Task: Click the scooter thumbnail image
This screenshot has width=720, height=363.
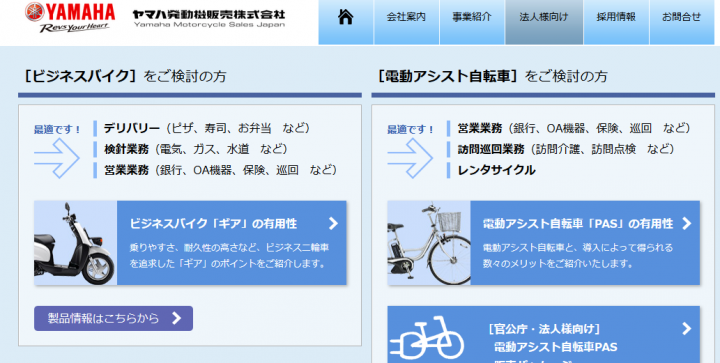Action: (x=75, y=243)
